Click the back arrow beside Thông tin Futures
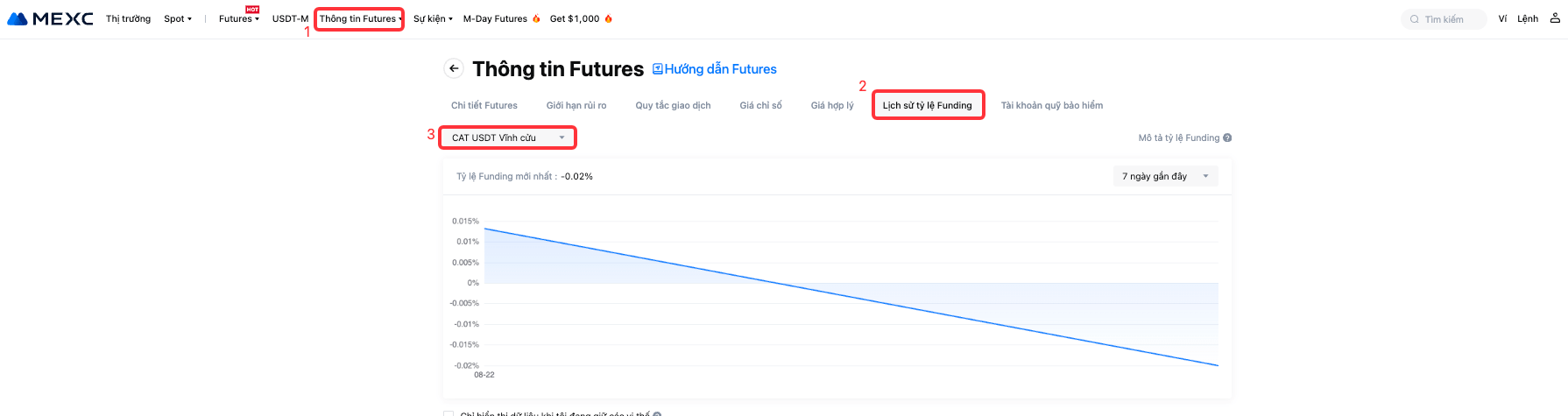 454,68
